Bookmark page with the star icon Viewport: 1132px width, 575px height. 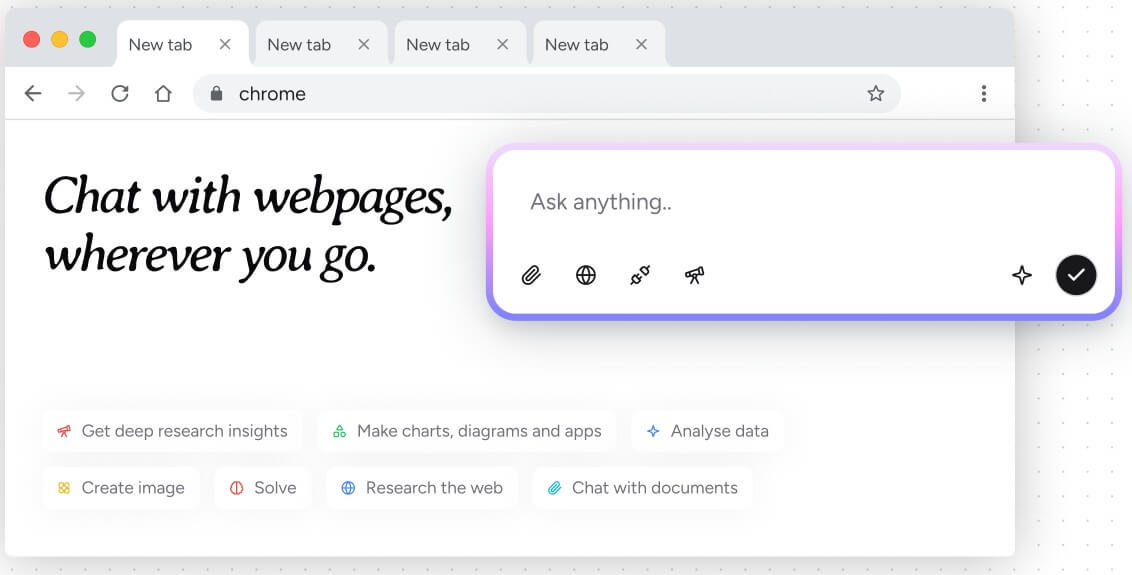click(876, 93)
